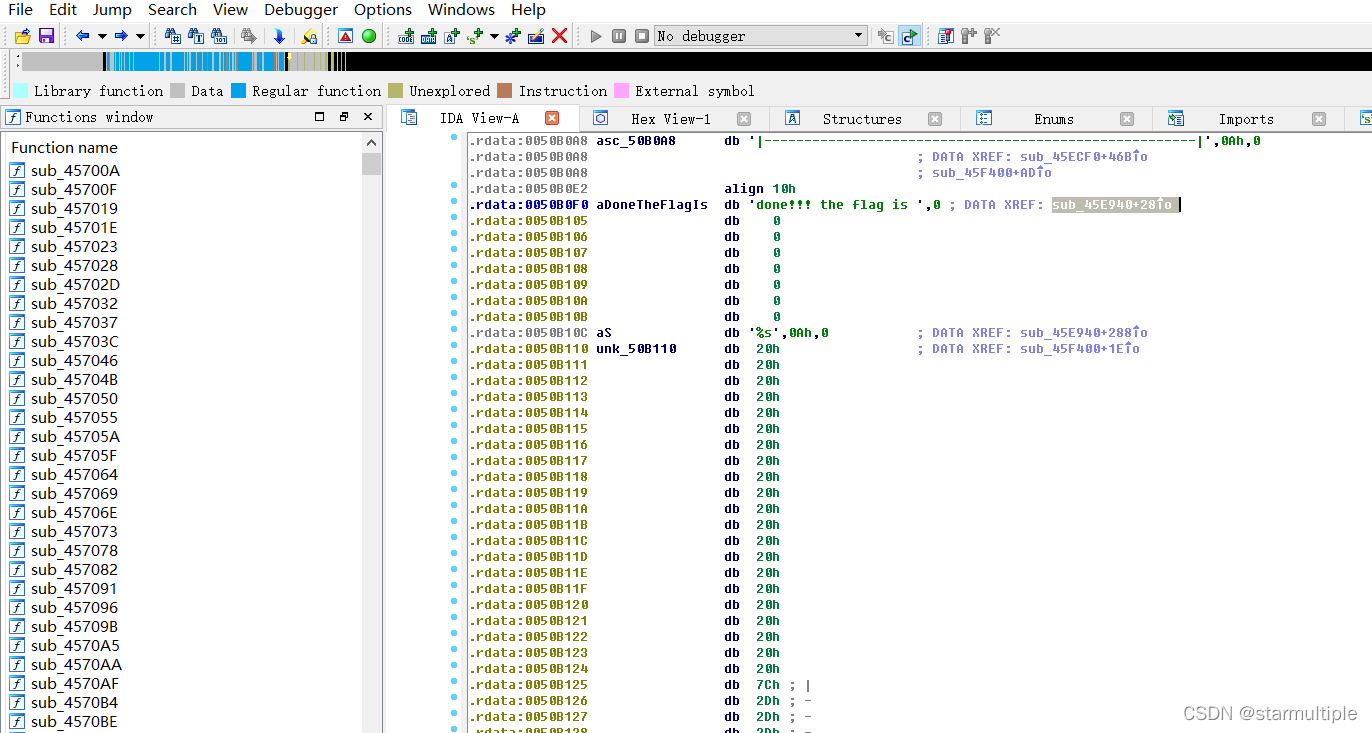1372x733 pixels.
Task: Click the Help menu
Action: (528, 10)
